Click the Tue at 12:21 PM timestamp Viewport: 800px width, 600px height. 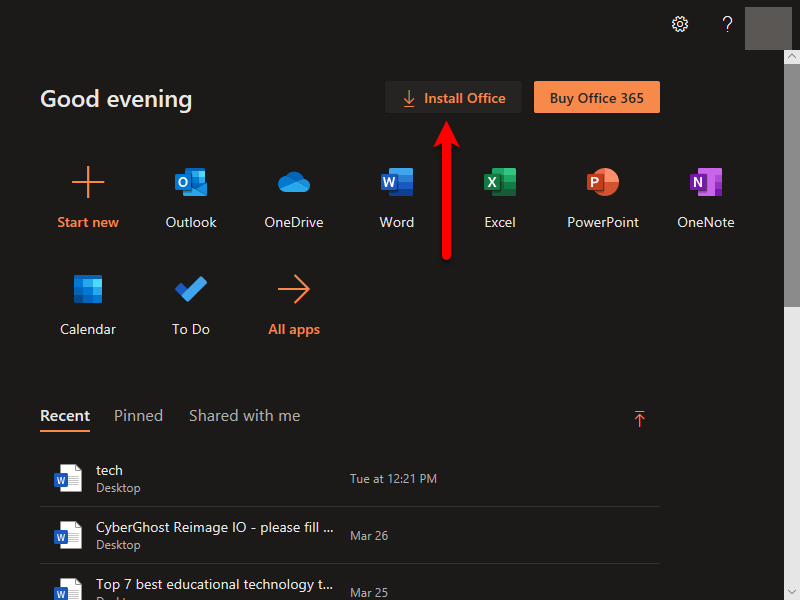coord(393,479)
